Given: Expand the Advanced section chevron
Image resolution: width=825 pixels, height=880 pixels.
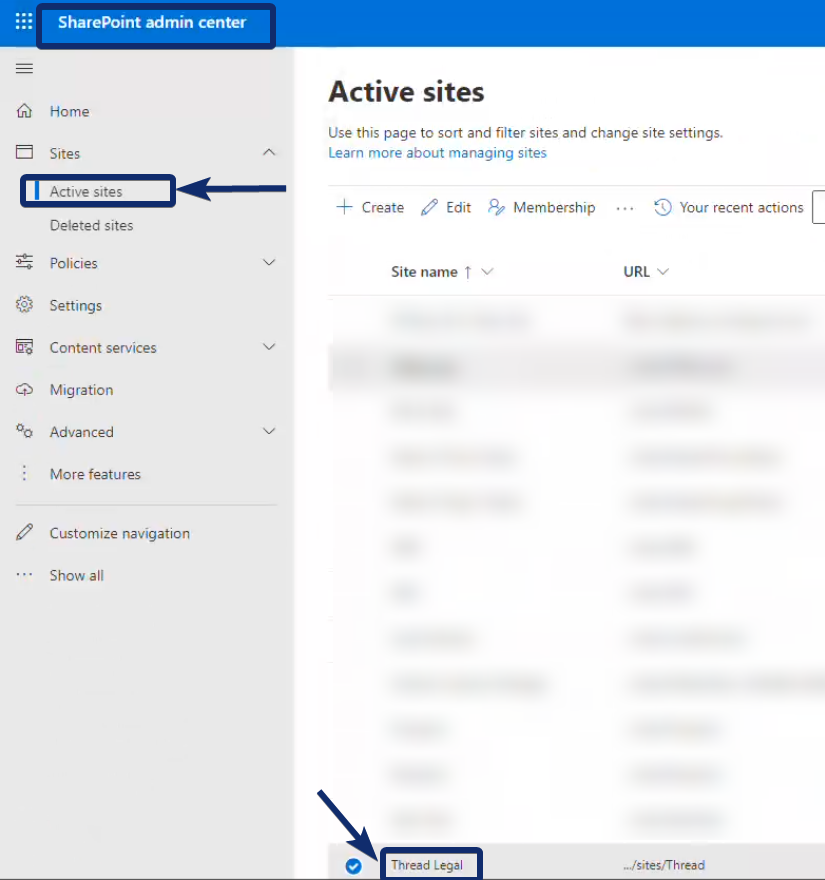Looking at the screenshot, I should click(269, 431).
